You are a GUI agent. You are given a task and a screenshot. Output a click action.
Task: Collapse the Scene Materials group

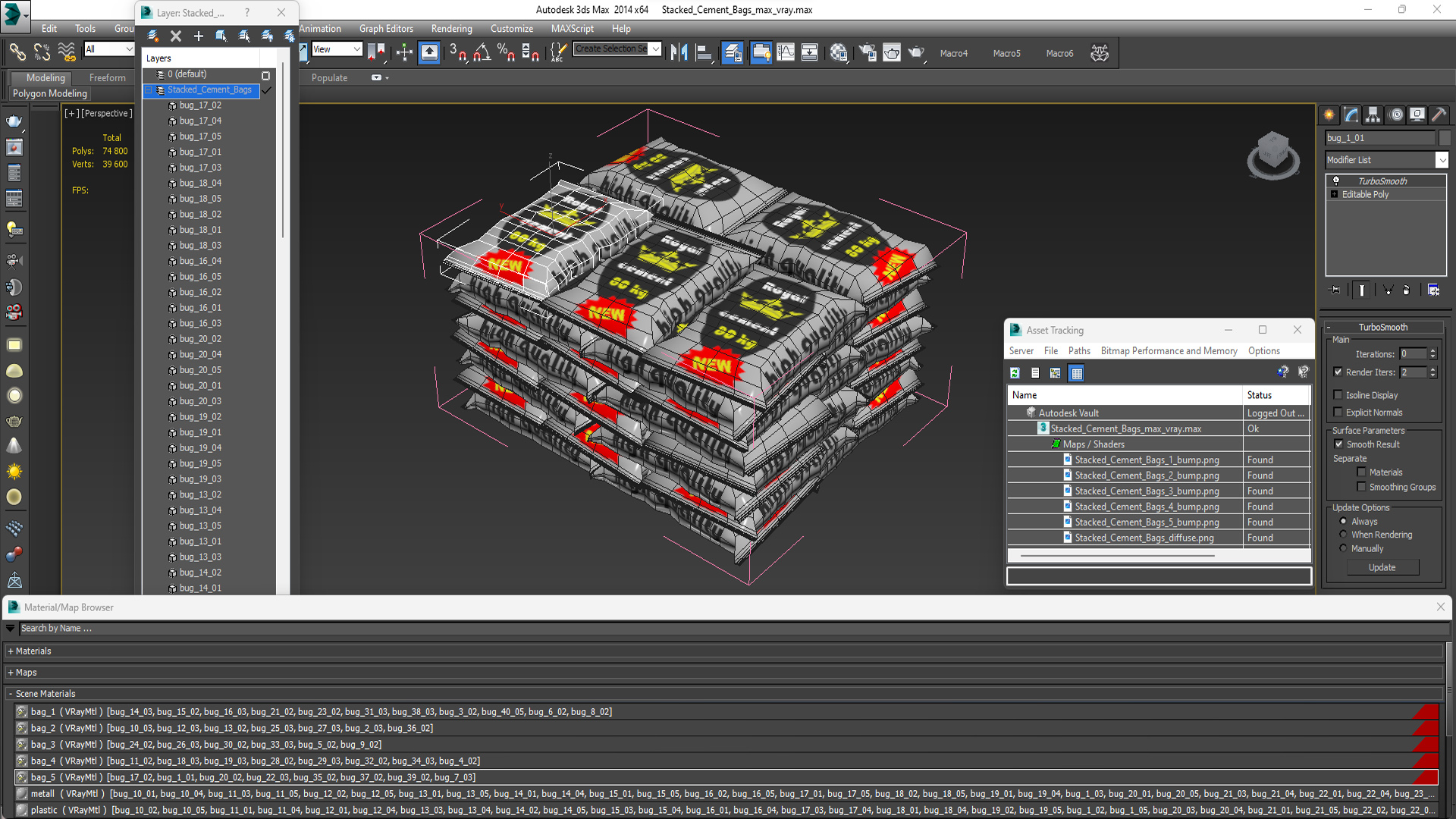[x=11, y=694]
